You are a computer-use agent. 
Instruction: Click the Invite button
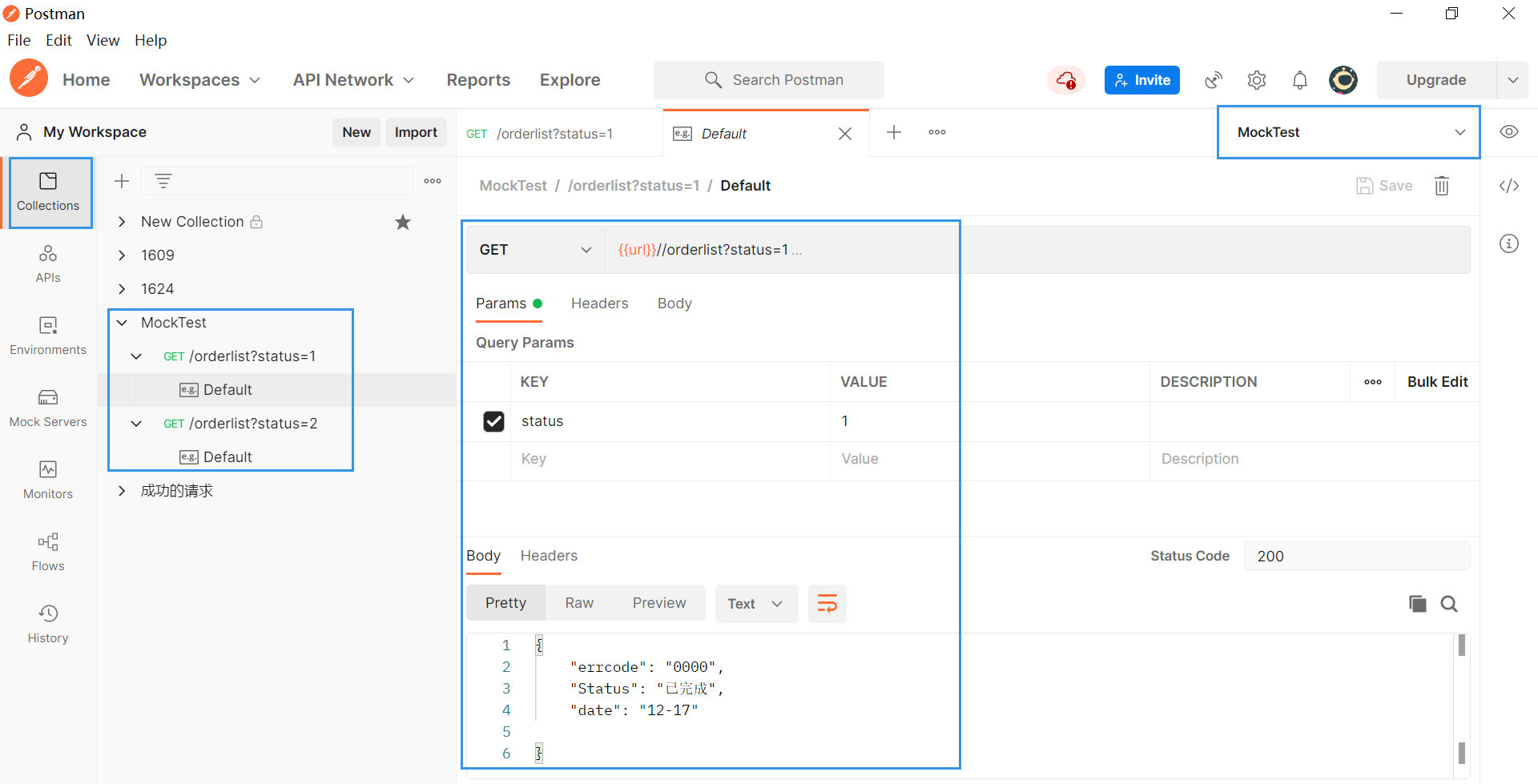coord(1142,80)
